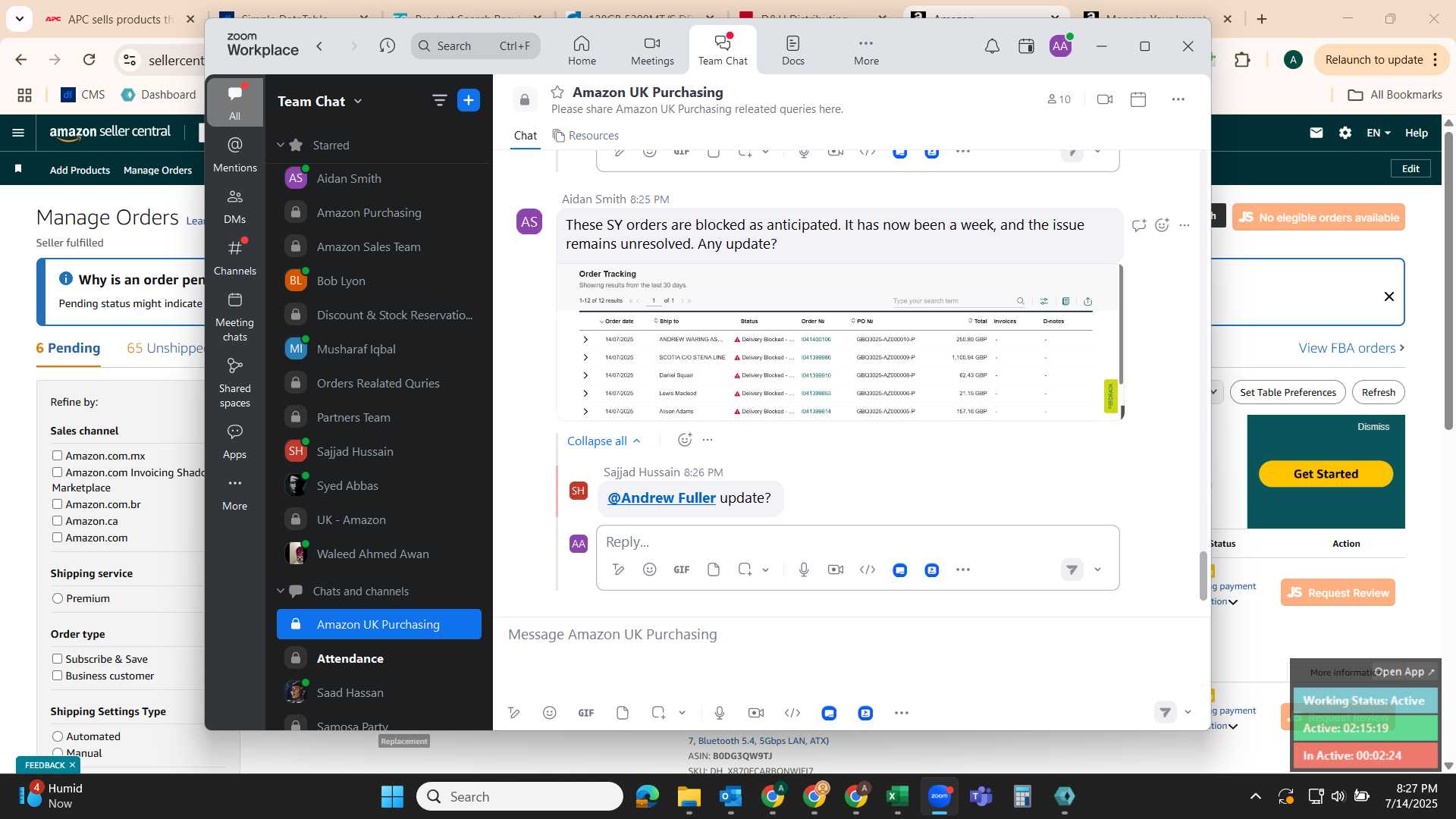
Task: Open EN language dropdown in Seller Central
Action: [x=1378, y=133]
